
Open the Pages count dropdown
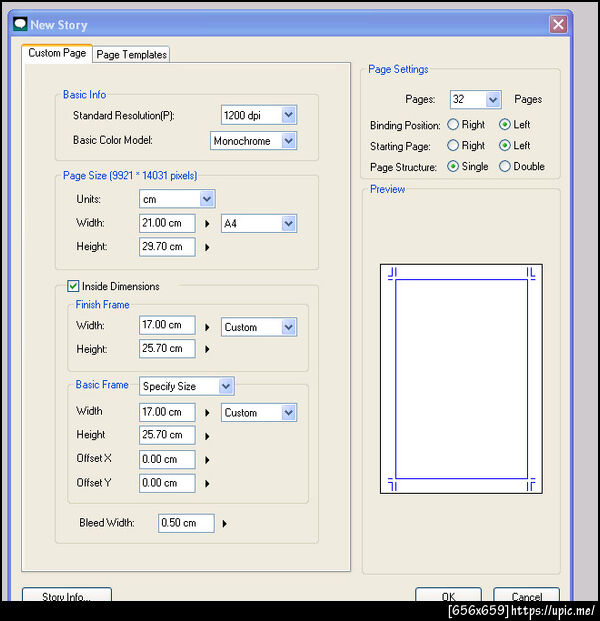pos(476,99)
